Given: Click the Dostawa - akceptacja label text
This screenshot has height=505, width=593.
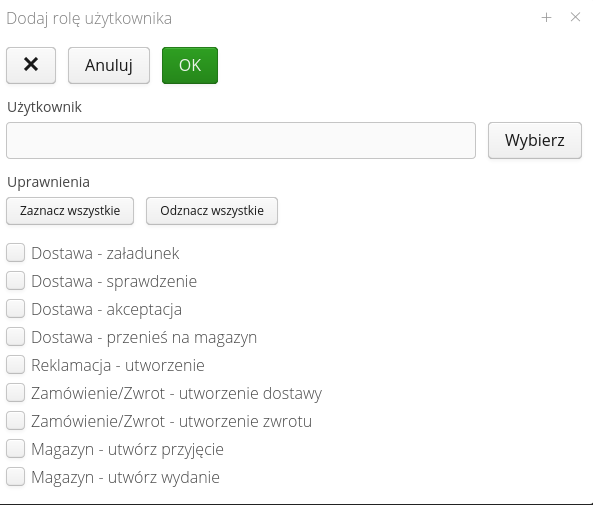Looking at the screenshot, I should pos(106,309).
